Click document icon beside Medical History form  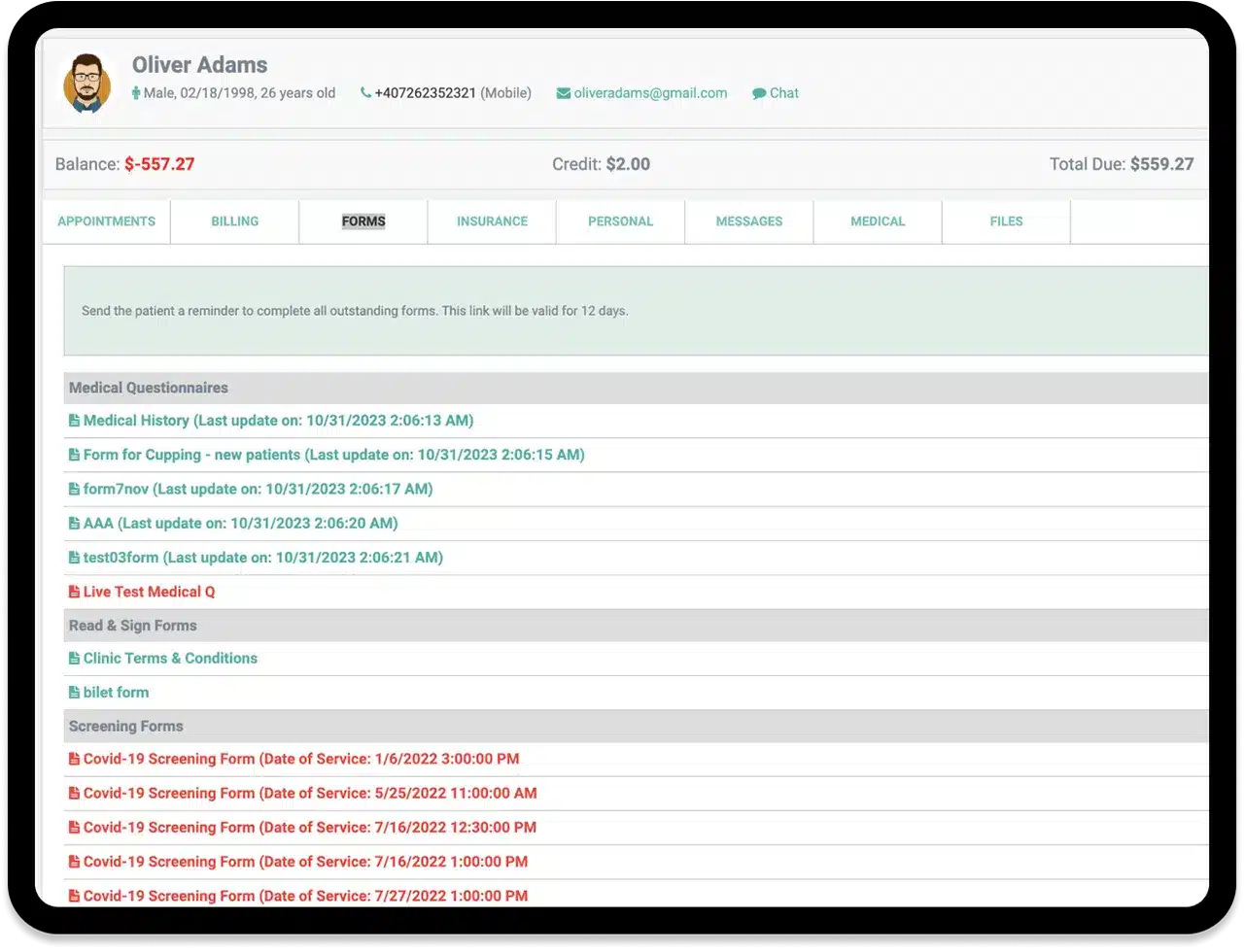(74, 421)
